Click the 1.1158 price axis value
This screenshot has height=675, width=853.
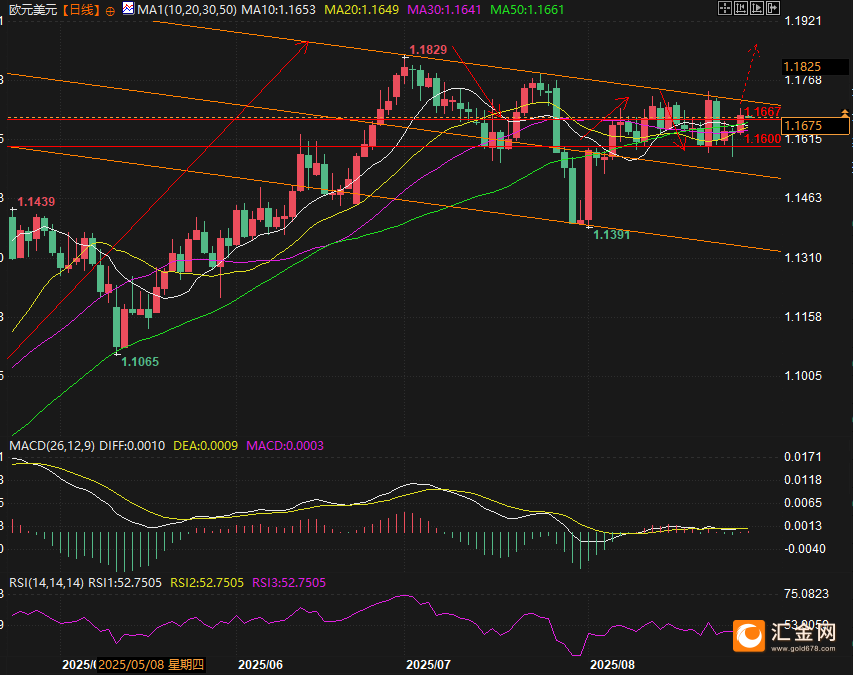(x=803, y=317)
